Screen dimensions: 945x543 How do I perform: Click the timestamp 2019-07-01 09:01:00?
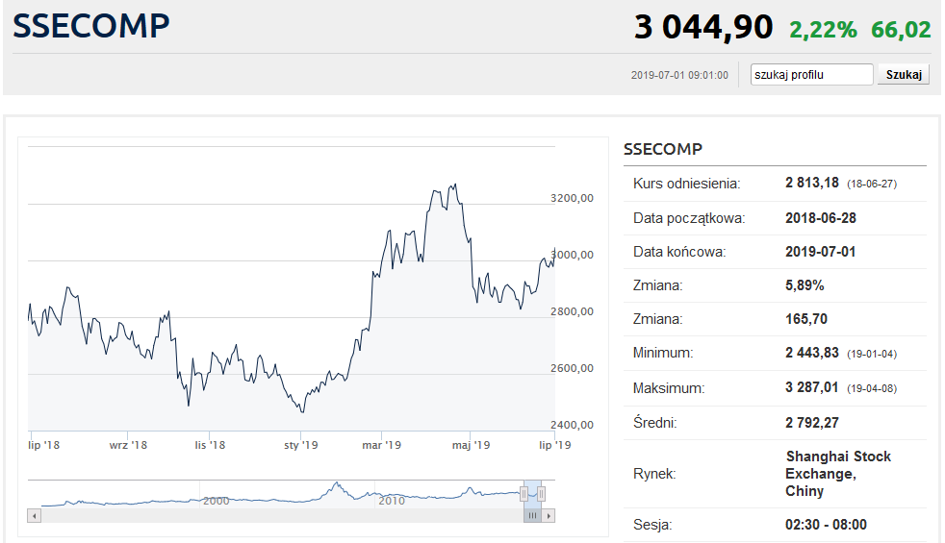679,75
